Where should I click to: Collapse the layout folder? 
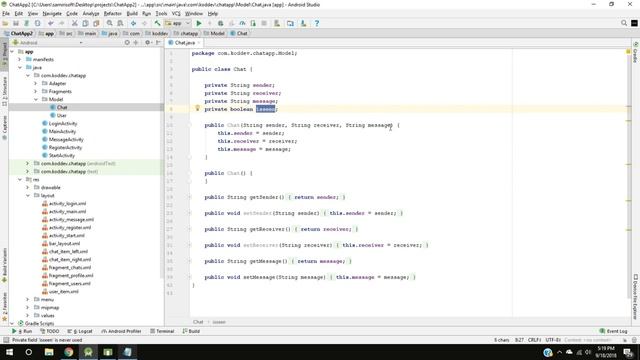point(28,196)
